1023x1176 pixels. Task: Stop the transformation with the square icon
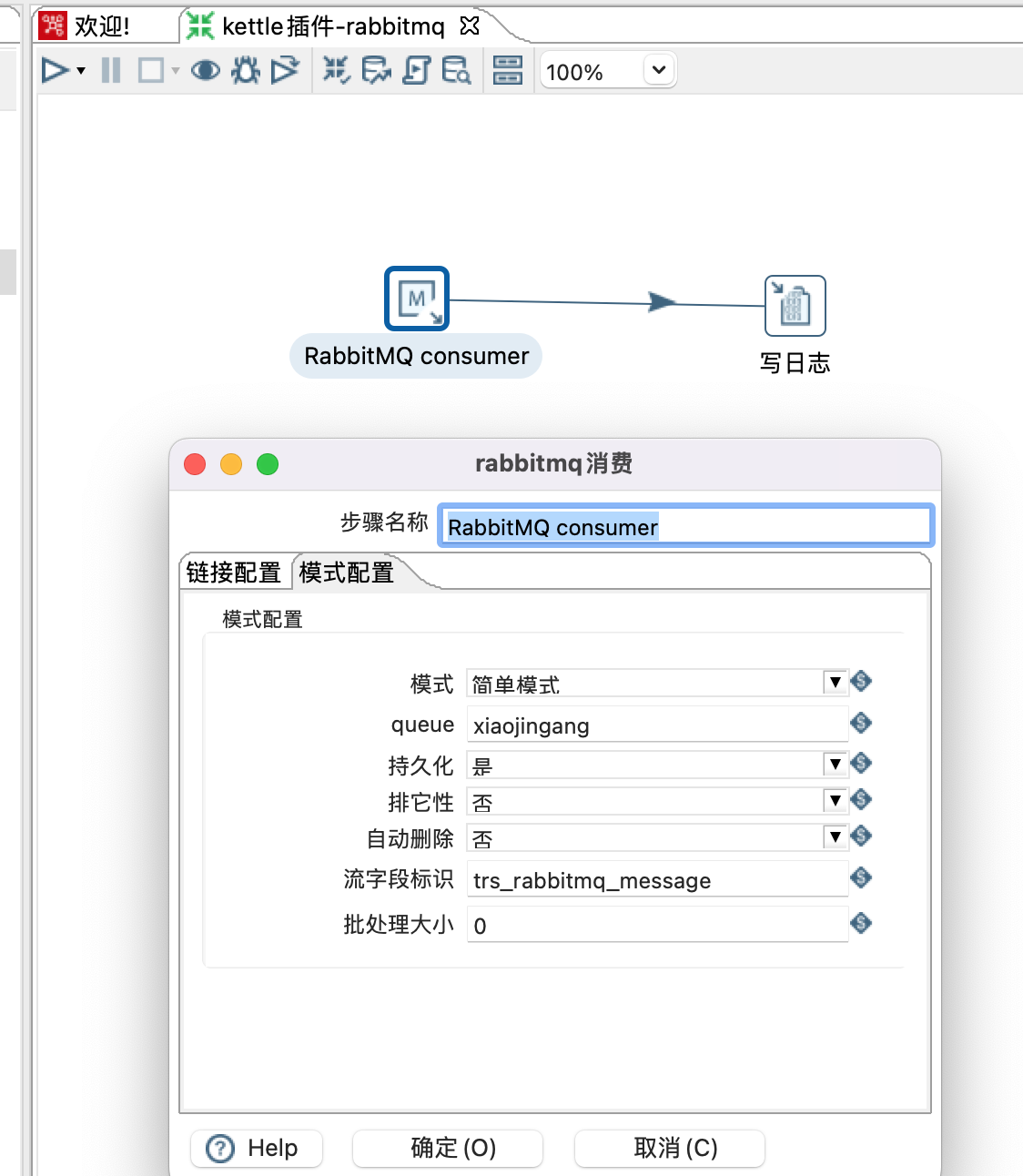(x=150, y=70)
